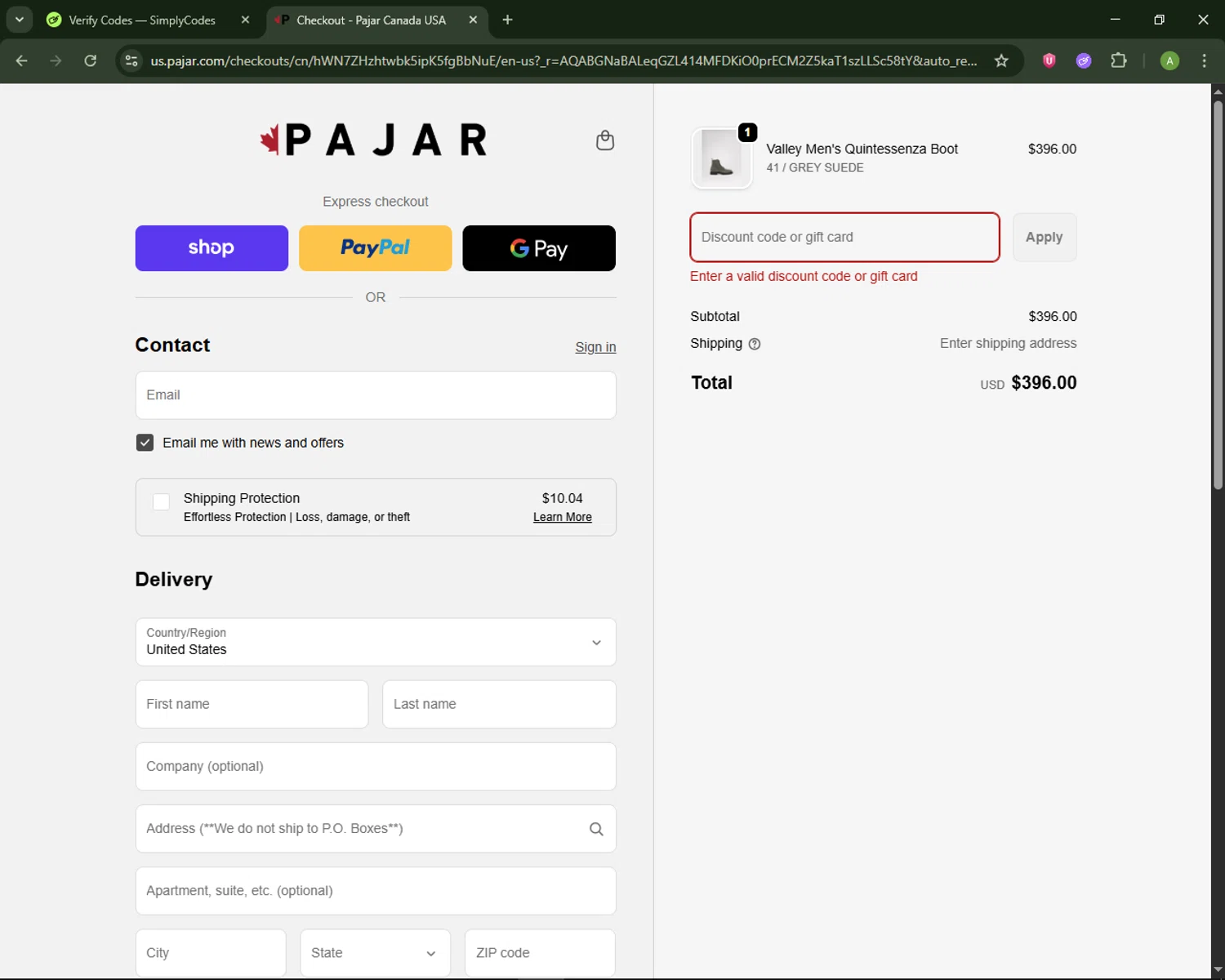
Task: Switch to Verify Codes — SimplyCodes tab
Action: coord(142,20)
